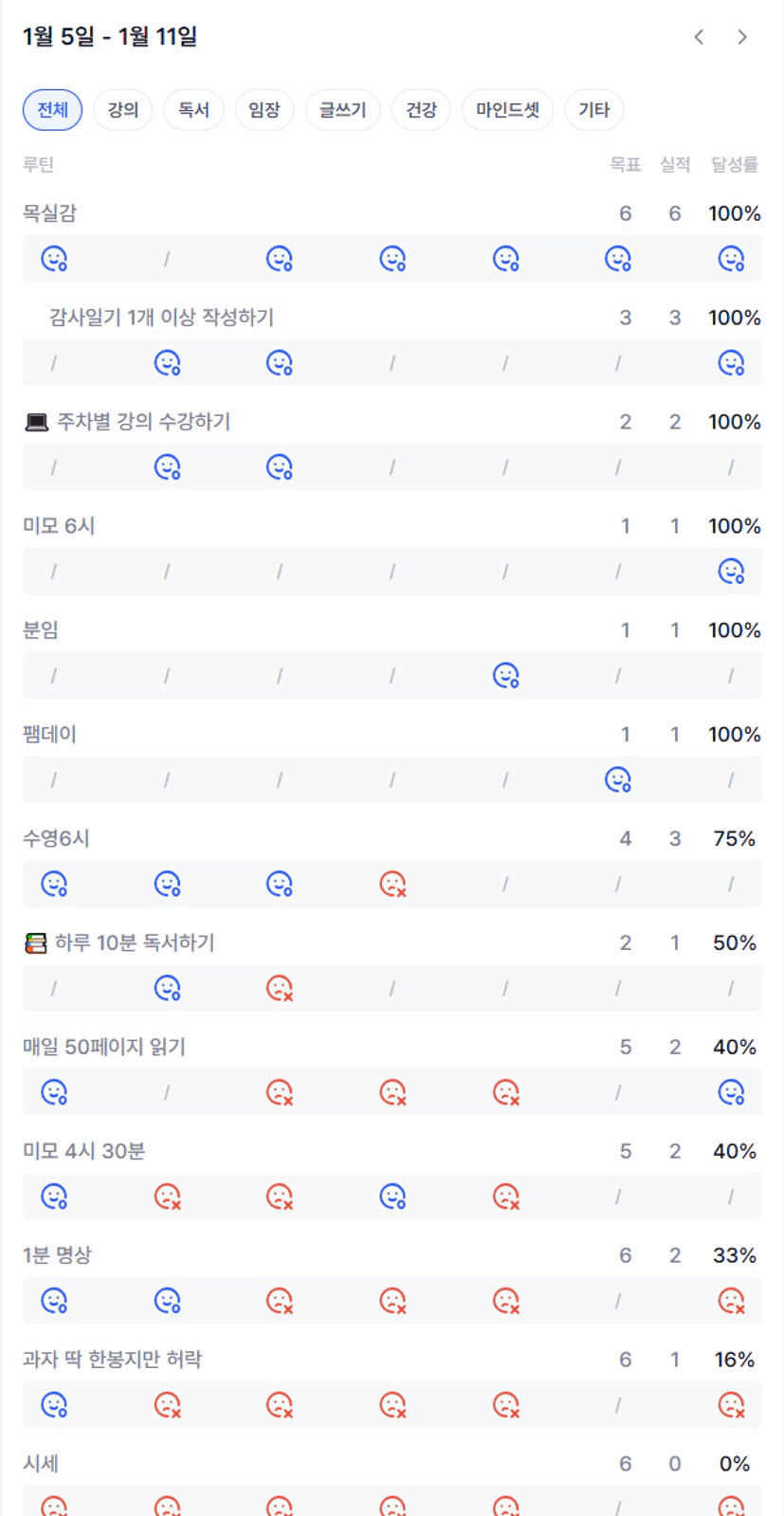Switch to the 독서 category tab
The height and width of the screenshot is (1516, 784).
pos(193,110)
